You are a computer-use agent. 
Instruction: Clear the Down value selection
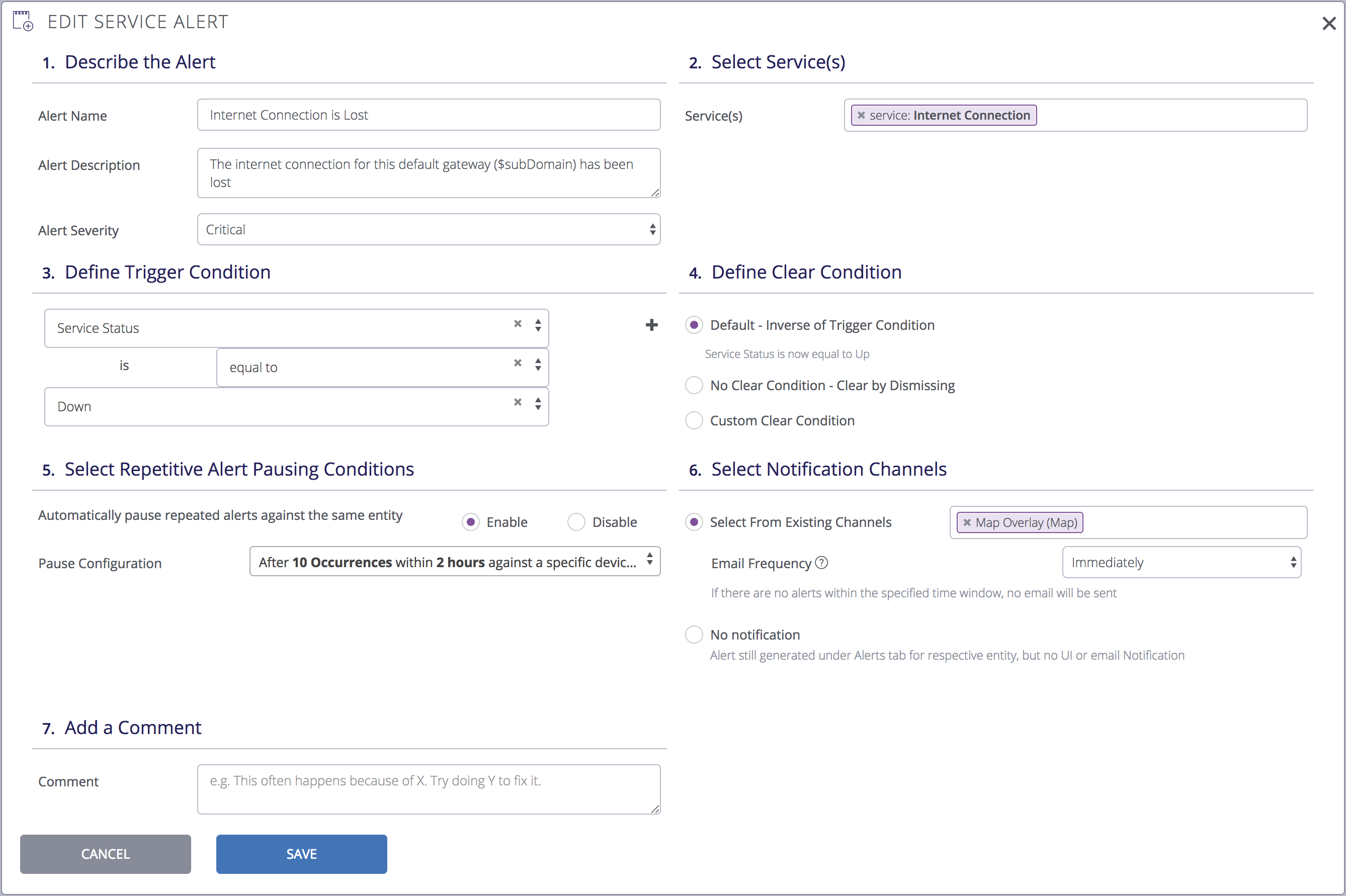517,402
